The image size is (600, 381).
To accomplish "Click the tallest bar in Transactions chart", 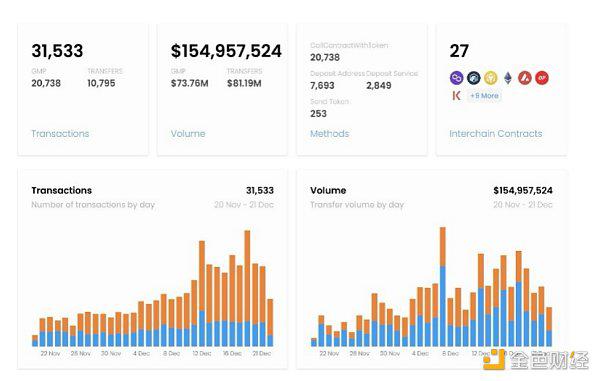I will [247, 288].
